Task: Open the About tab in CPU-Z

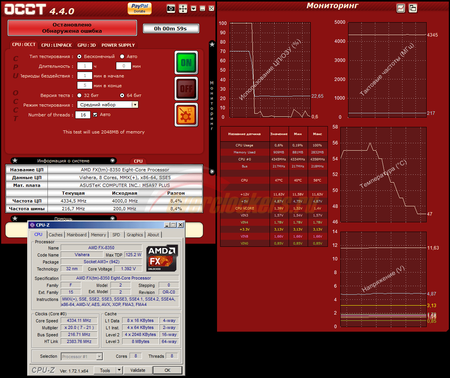Action: pyautogui.click(x=153, y=235)
